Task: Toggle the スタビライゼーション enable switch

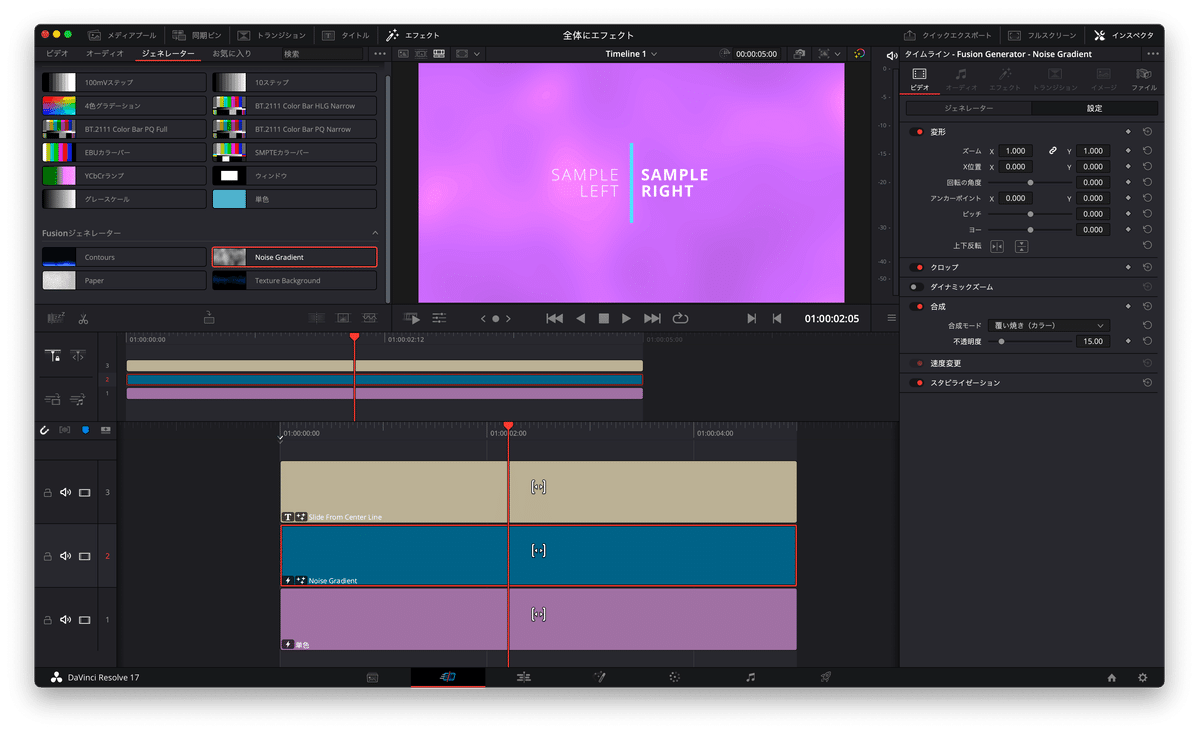Action: tap(916, 383)
